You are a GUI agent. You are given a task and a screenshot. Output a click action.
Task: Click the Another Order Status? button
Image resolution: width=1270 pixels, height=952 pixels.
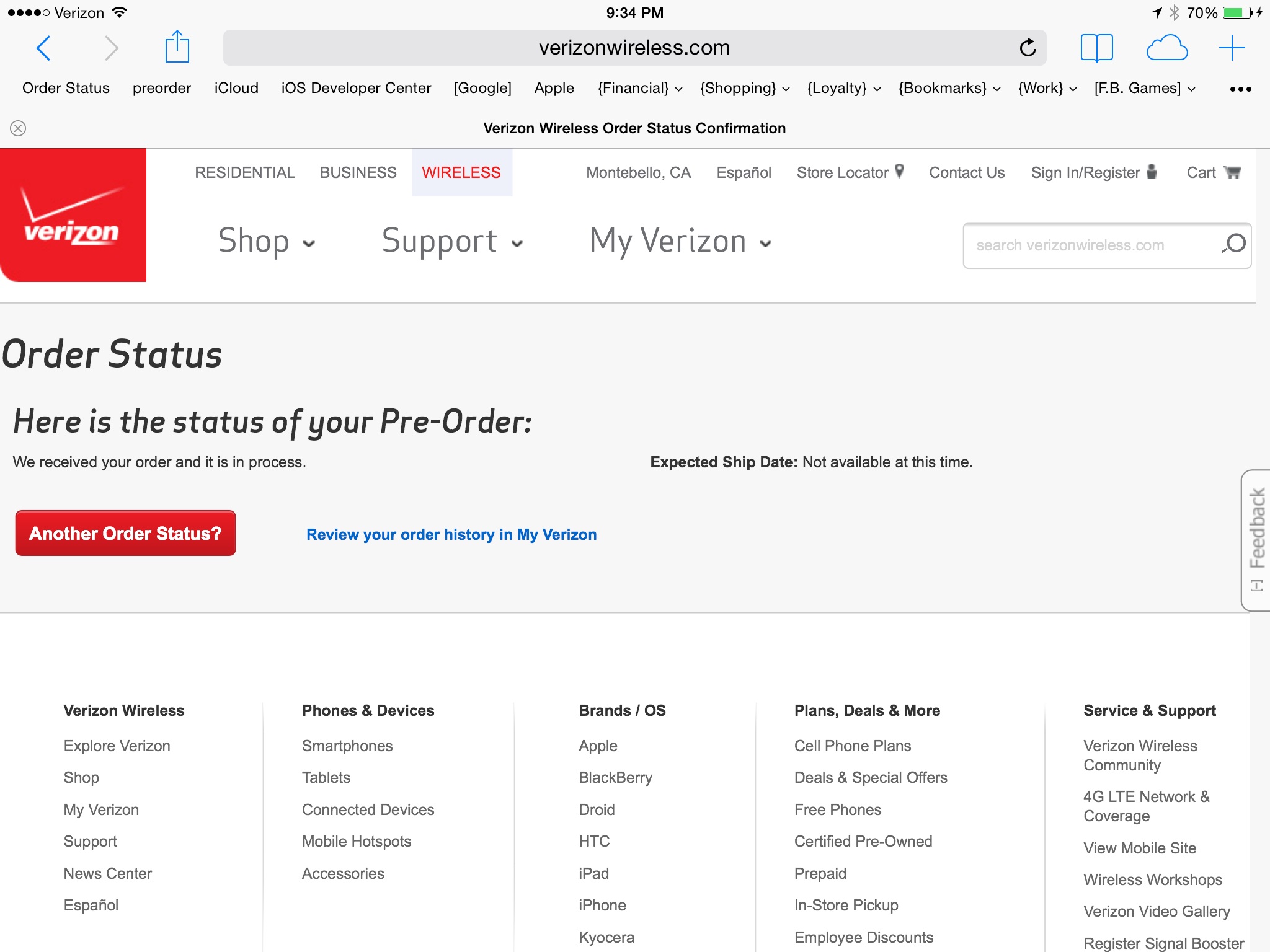tap(125, 533)
